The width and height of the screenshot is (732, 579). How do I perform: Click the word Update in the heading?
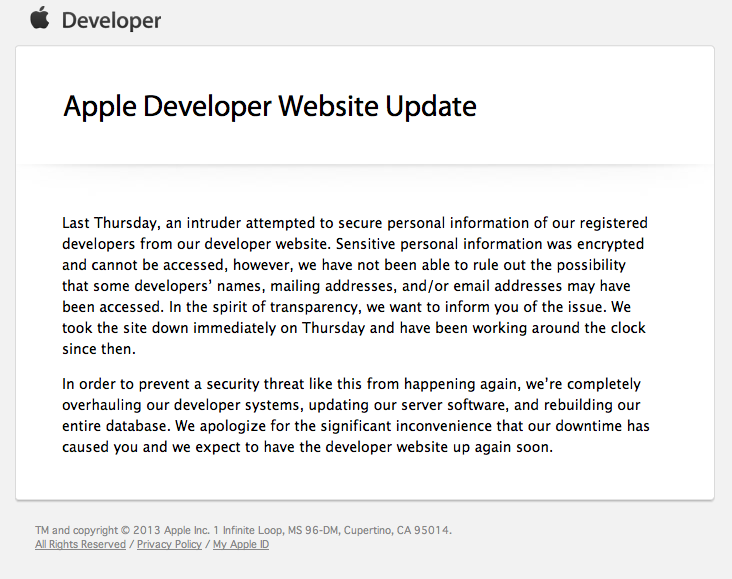coord(430,106)
